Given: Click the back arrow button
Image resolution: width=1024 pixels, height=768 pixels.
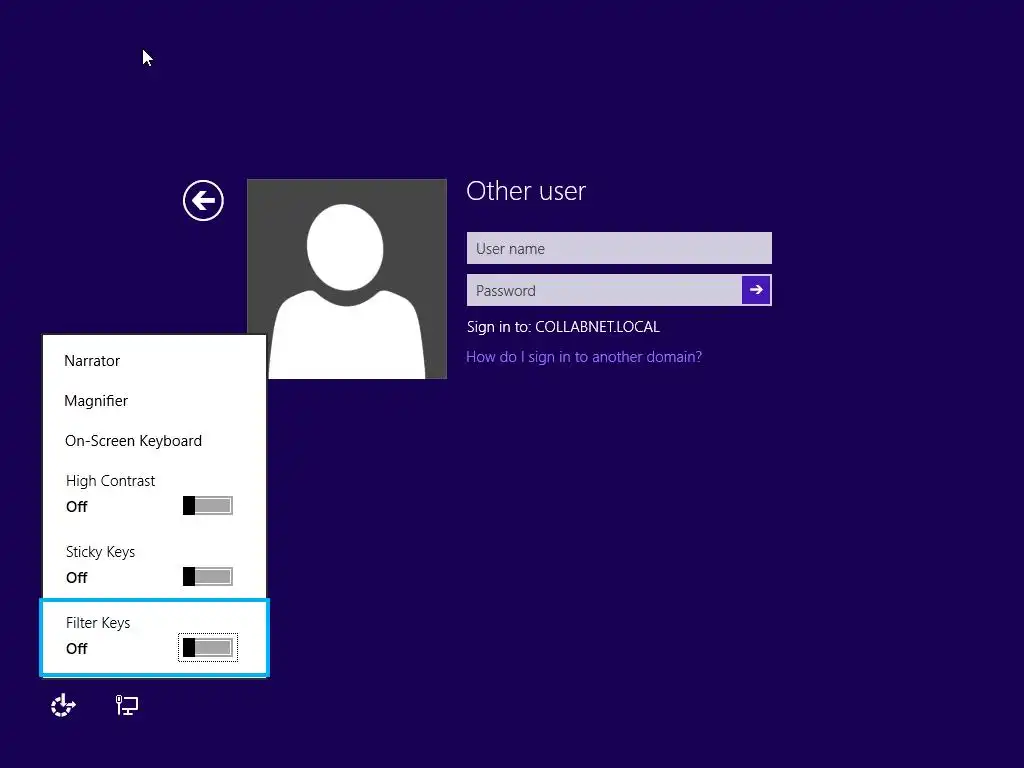Looking at the screenshot, I should coord(203,200).
